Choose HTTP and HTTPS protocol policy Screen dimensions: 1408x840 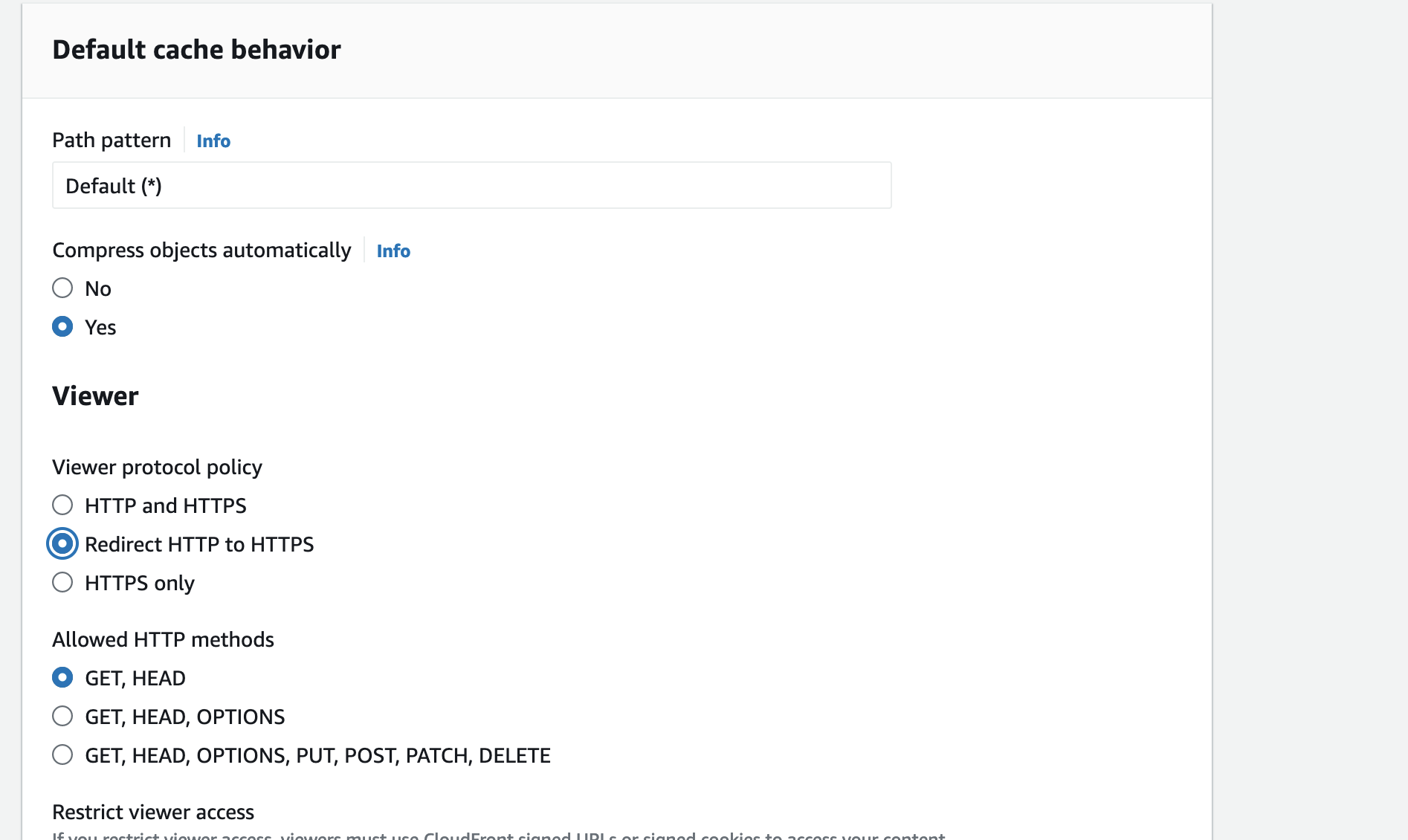point(62,505)
